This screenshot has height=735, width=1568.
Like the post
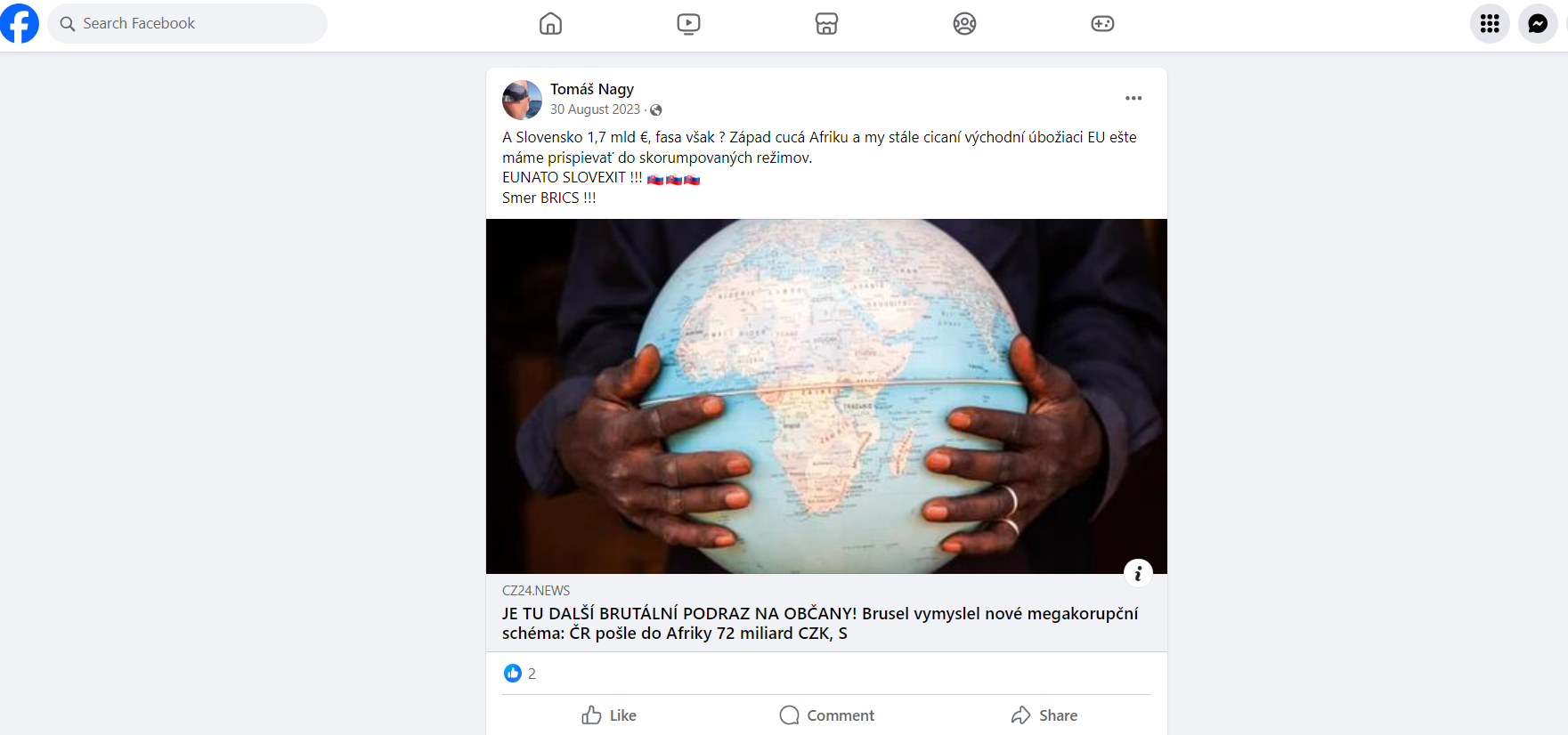(609, 715)
